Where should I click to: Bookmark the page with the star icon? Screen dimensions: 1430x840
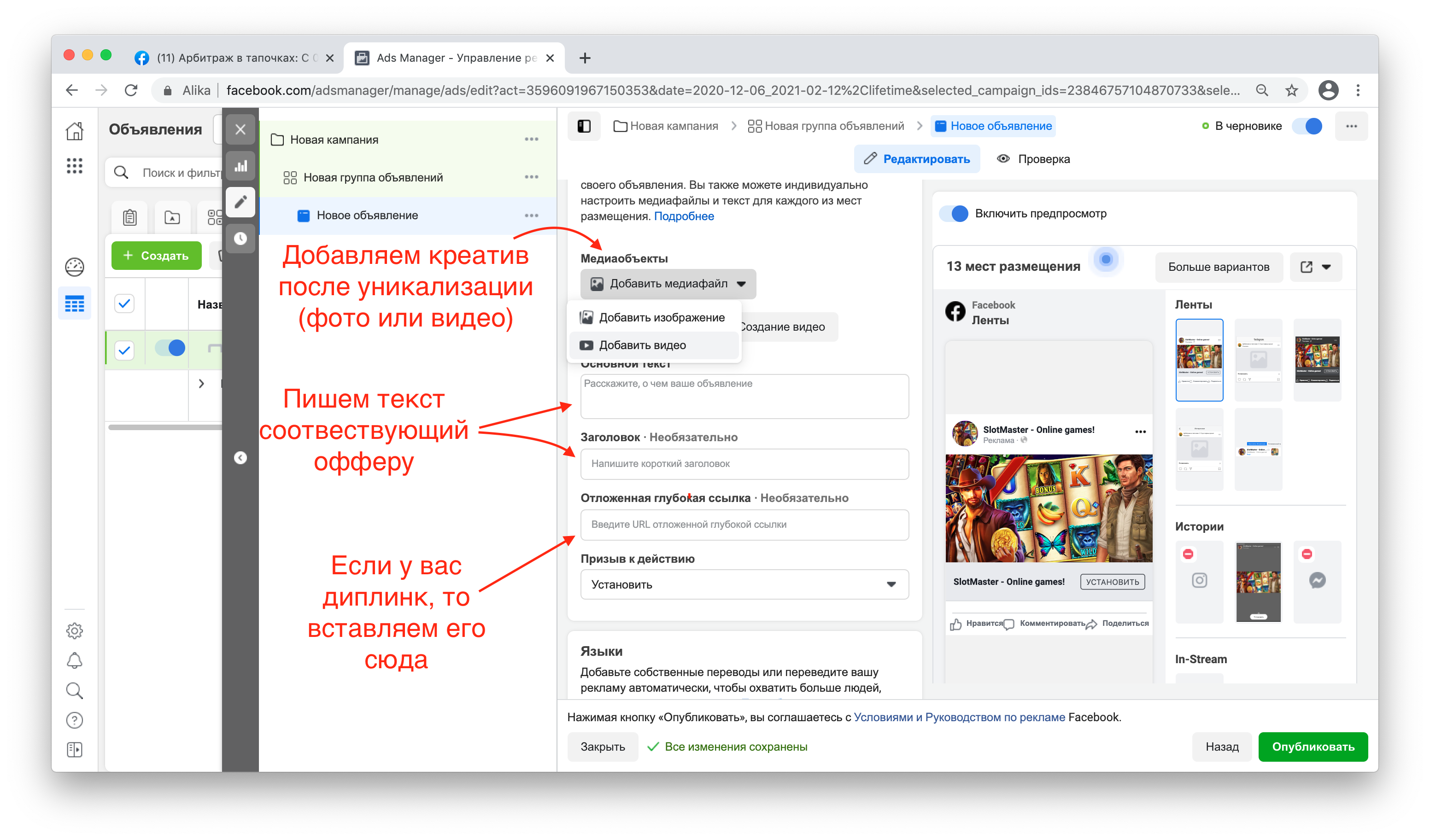(1291, 90)
